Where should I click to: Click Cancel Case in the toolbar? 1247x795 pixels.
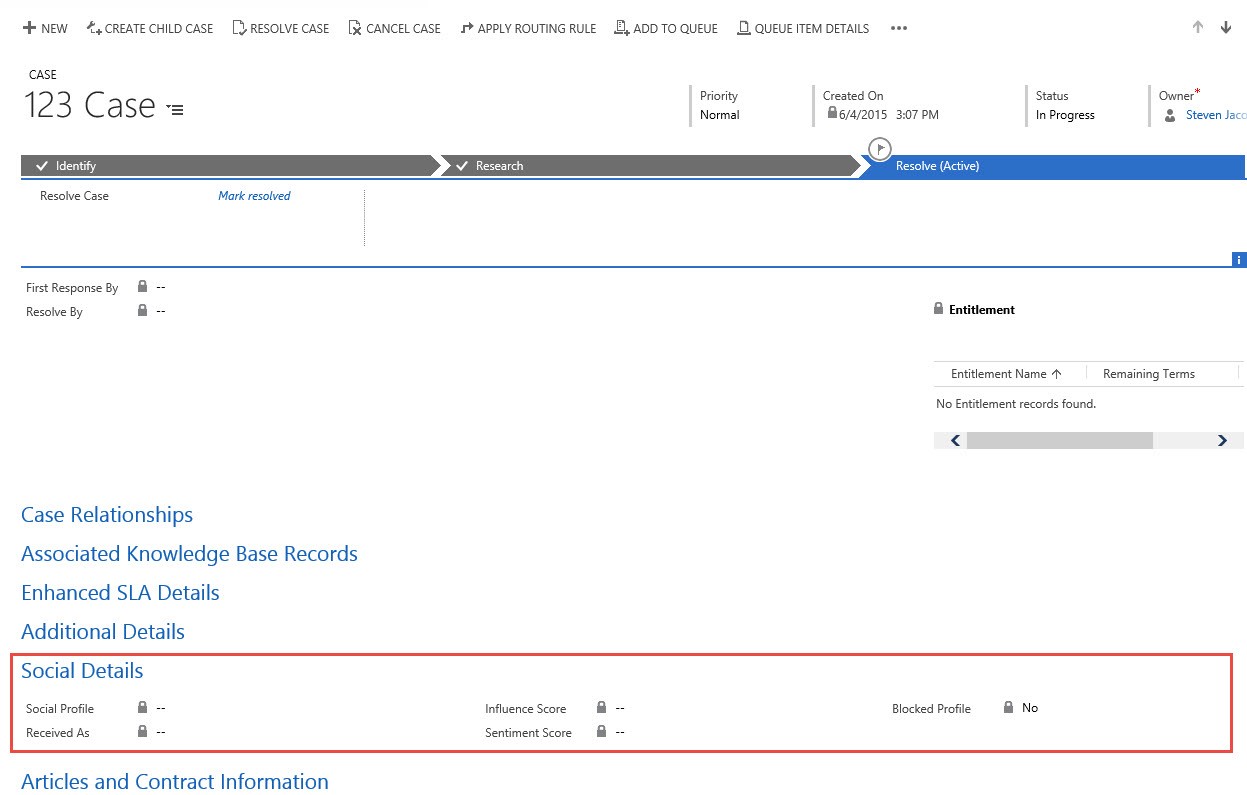pyautogui.click(x=394, y=28)
